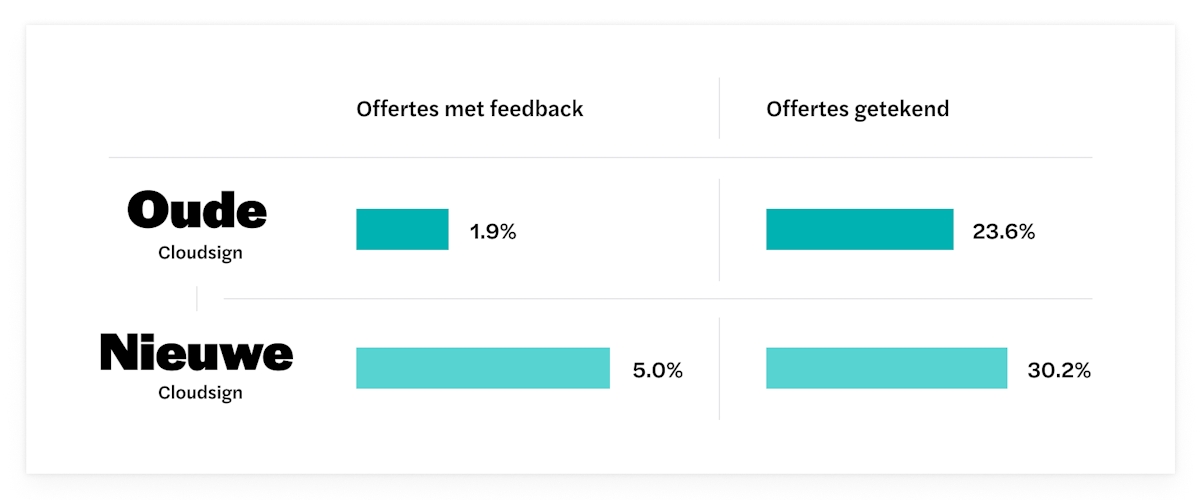Click the light teal 30.2% signed bar

click(x=886, y=368)
